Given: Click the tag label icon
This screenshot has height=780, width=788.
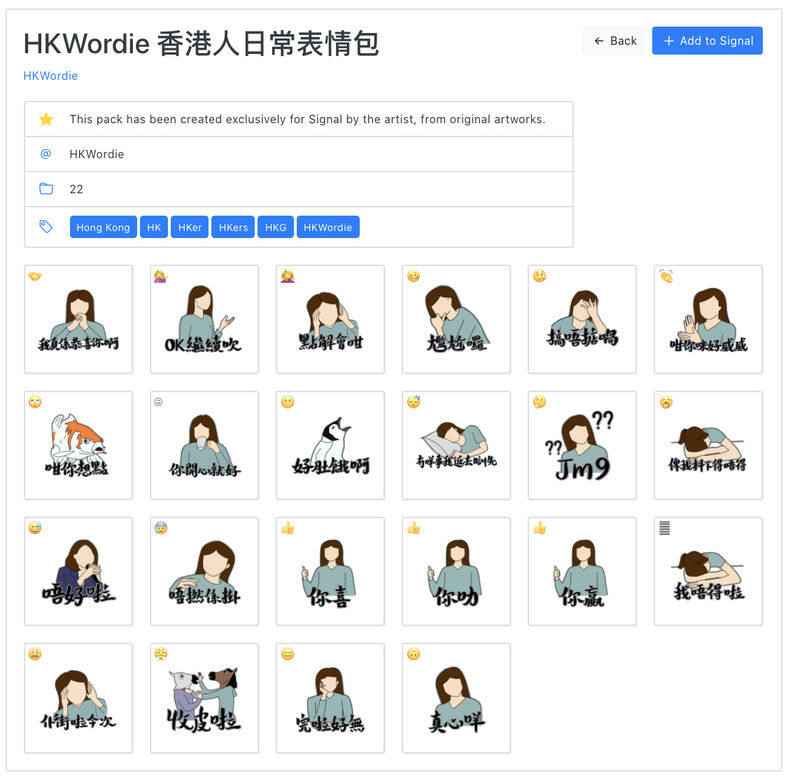Looking at the screenshot, I should [x=46, y=227].
